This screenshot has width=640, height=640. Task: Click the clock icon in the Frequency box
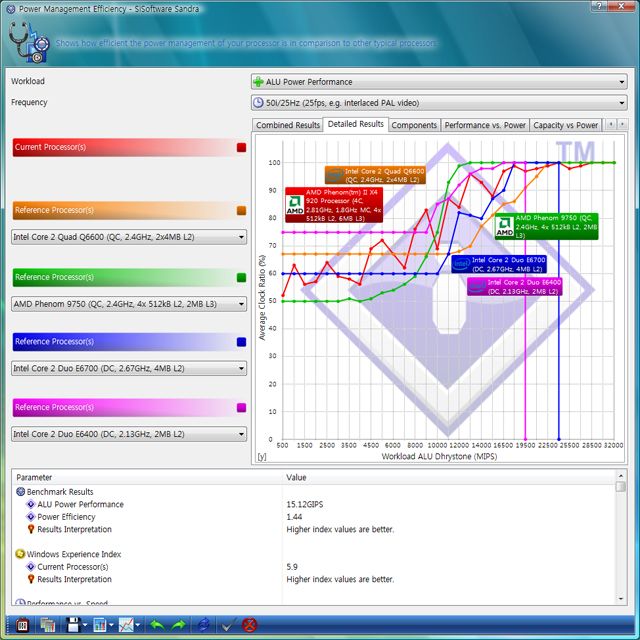pyautogui.click(x=258, y=102)
